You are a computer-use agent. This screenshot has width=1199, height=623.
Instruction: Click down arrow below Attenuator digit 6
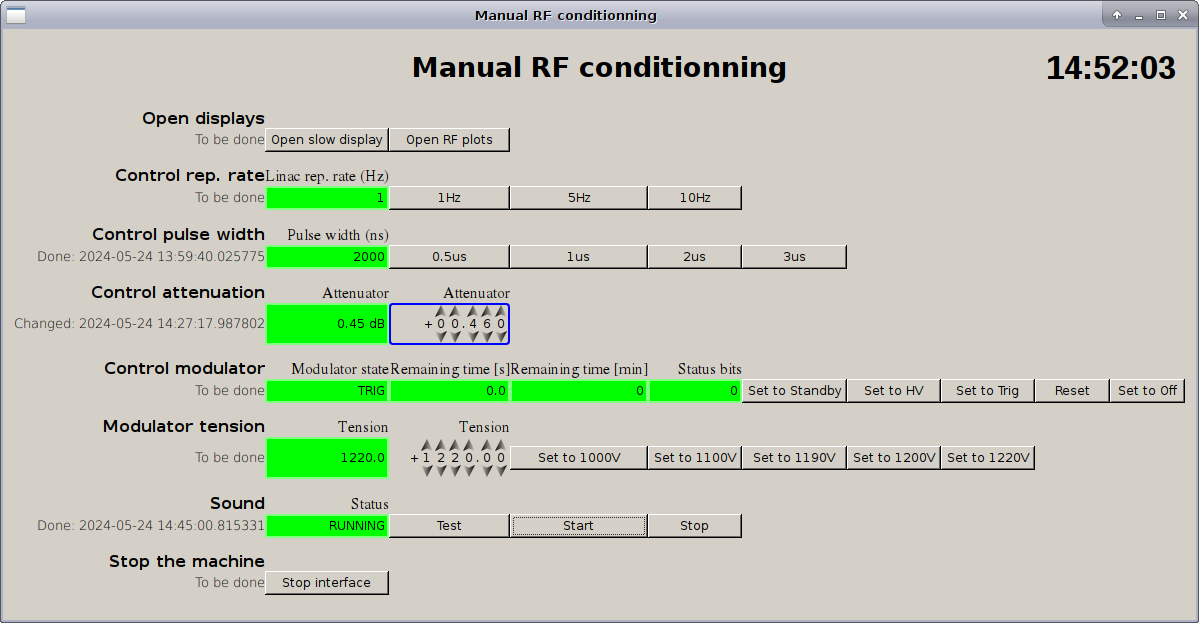486,337
